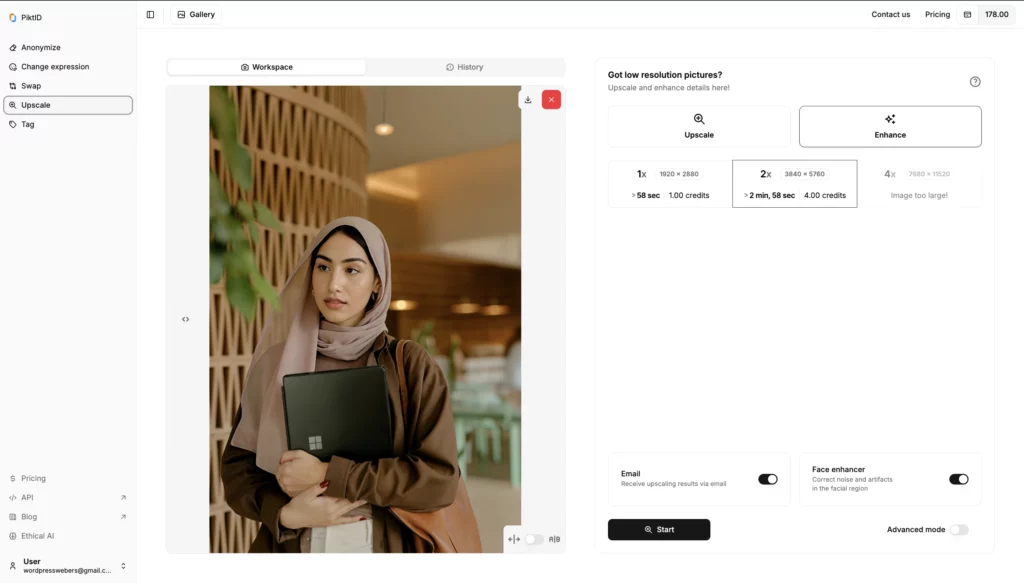
Task: Switch to the History tab
Action: pyautogui.click(x=465, y=67)
